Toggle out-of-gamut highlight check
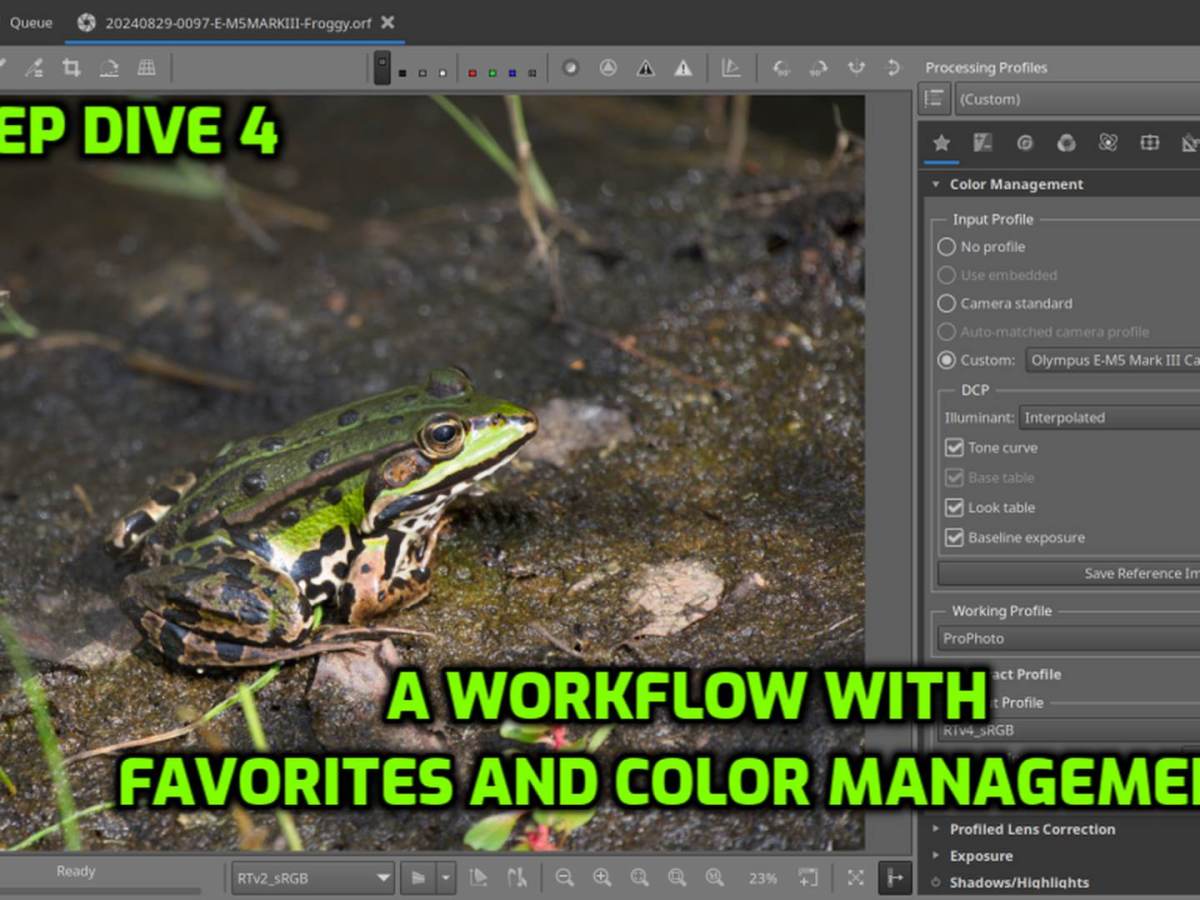 tap(517, 878)
